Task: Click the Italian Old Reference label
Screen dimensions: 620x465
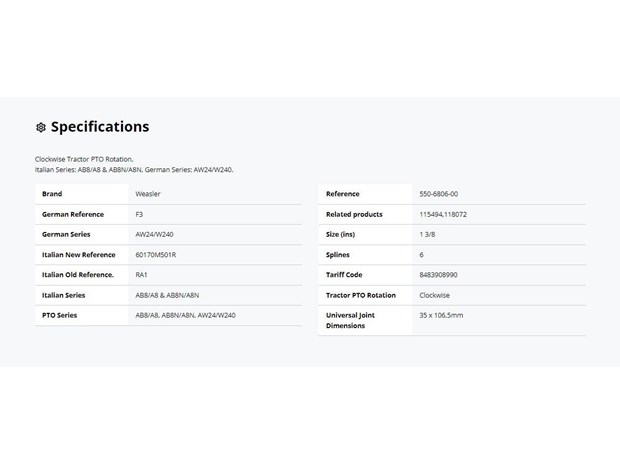Action: tap(78, 275)
